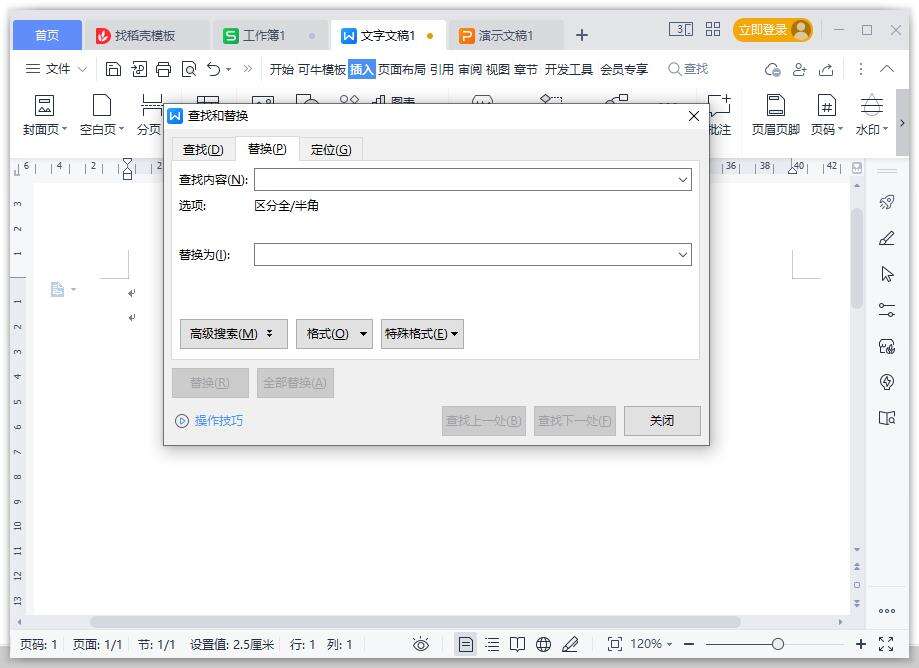Click 查找下一处(F) button
The image size is (919, 668).
[x=574, y=421]
